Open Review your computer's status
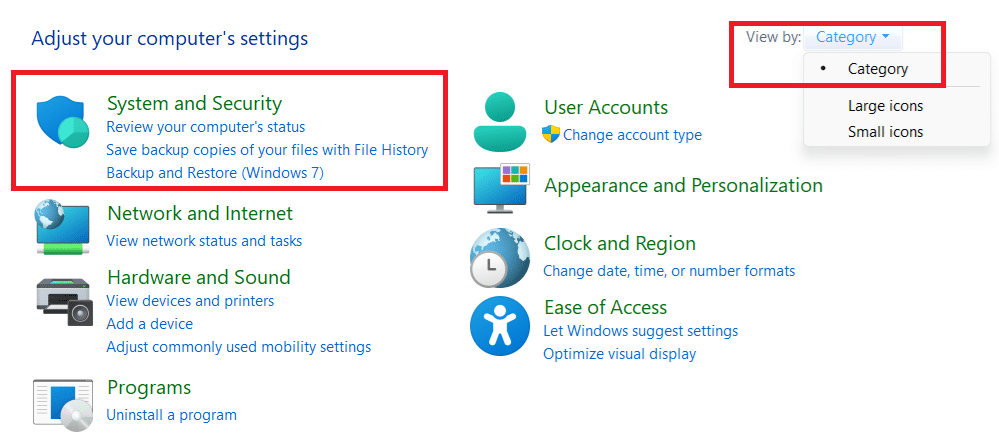999x435 pixels. [x=205, y=127]
